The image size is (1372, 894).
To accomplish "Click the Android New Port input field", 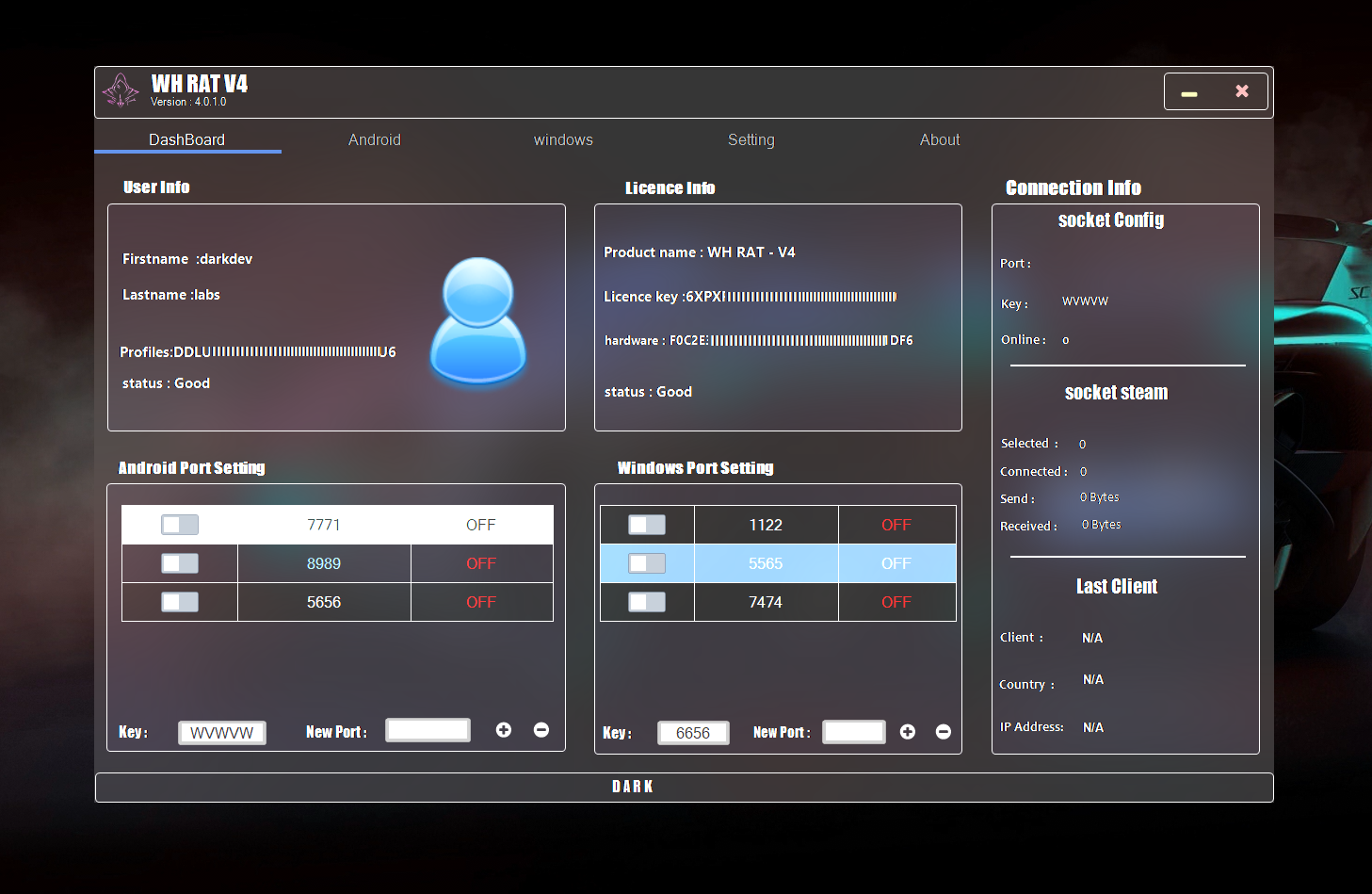I will (428, 730).
